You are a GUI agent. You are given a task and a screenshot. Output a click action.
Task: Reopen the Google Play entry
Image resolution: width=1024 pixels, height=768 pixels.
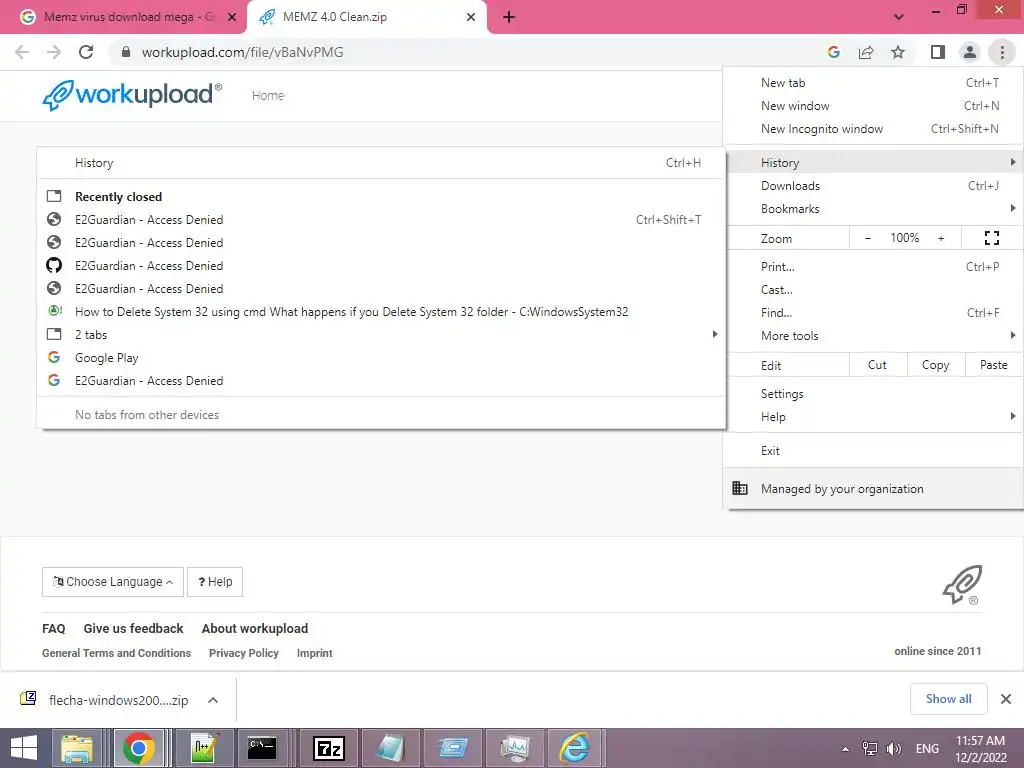coord(382,357)
